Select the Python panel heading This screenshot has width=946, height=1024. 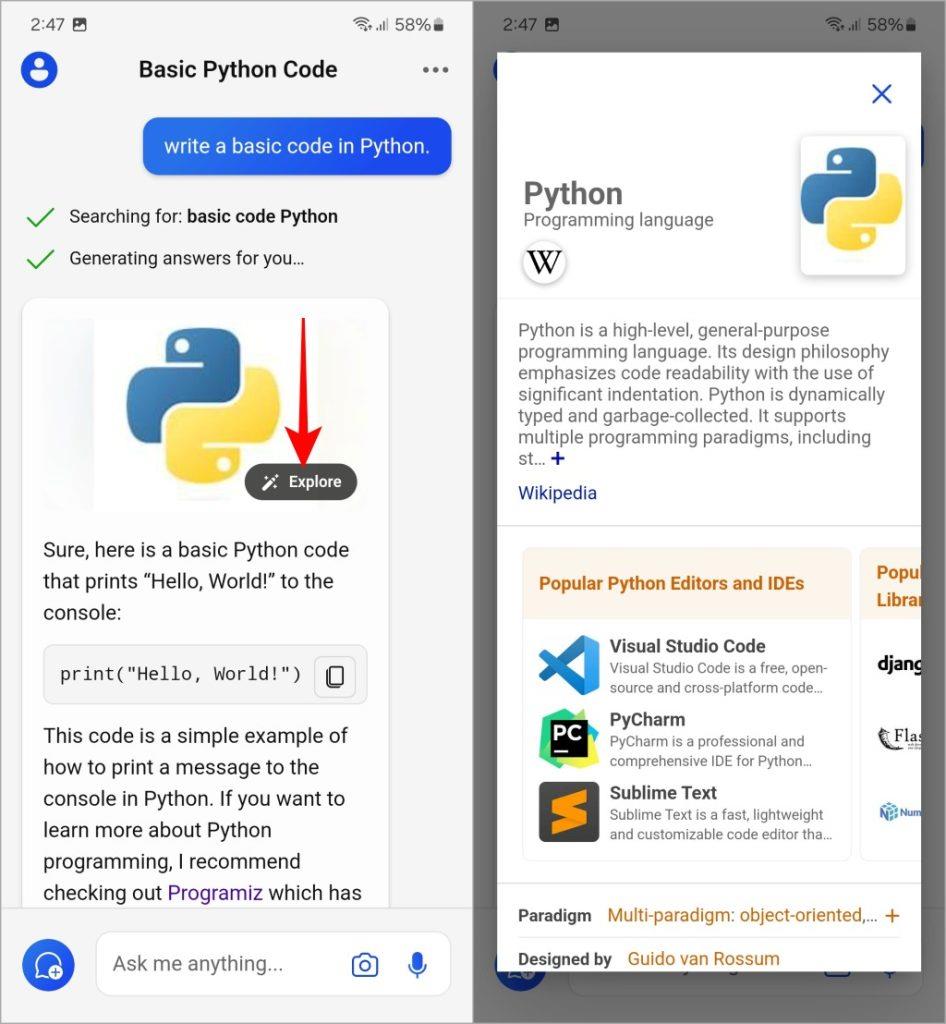point(573,193)
